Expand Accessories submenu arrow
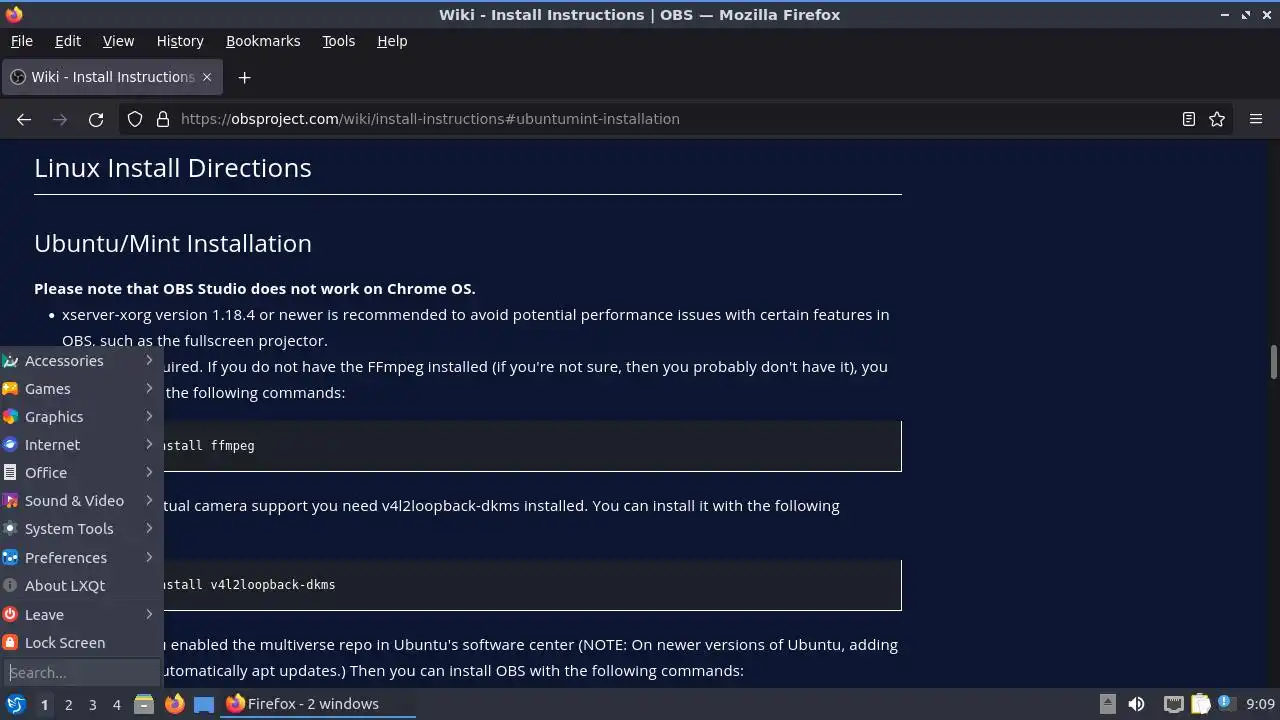Image resolution: width=1280 pixels, height=720 pixels. (149, 361)
